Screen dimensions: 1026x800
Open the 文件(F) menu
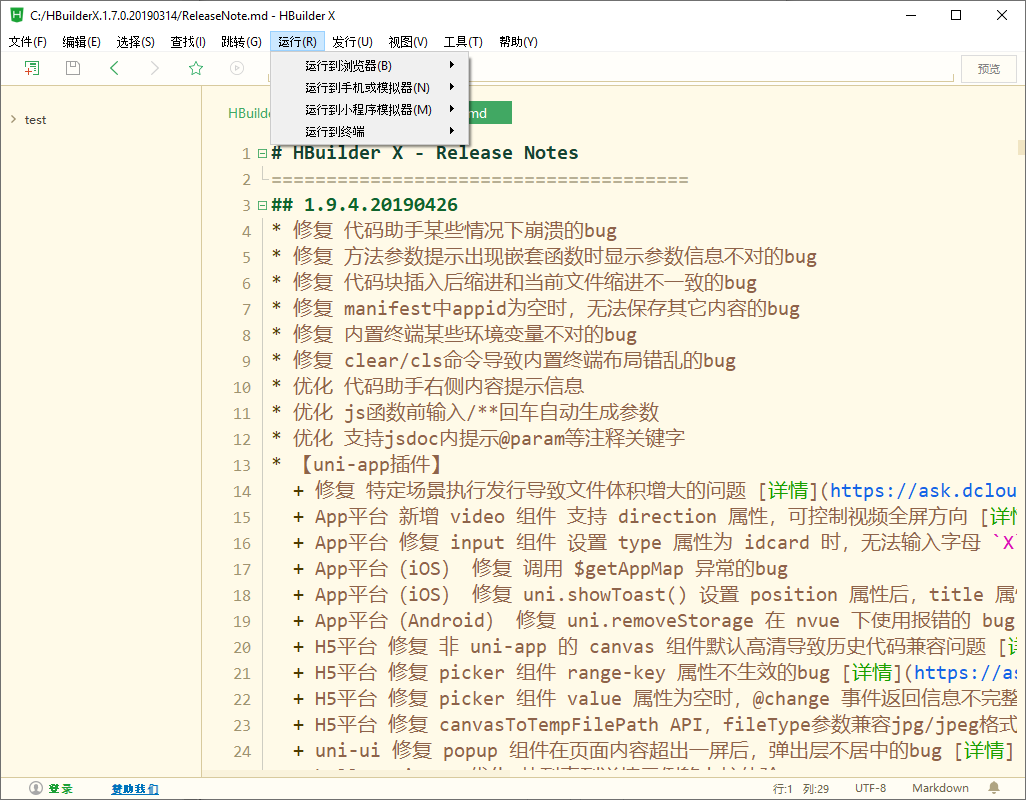pyautogui.click(x=27, y=42)
